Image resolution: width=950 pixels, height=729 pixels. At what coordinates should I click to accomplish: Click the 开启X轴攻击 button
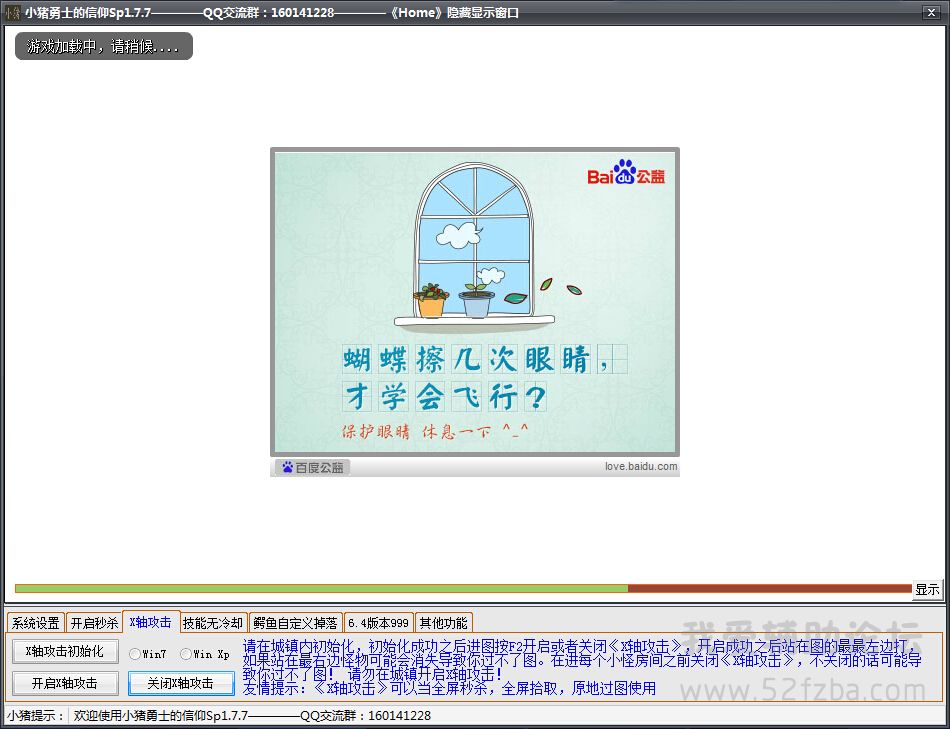tap(65, 683)
